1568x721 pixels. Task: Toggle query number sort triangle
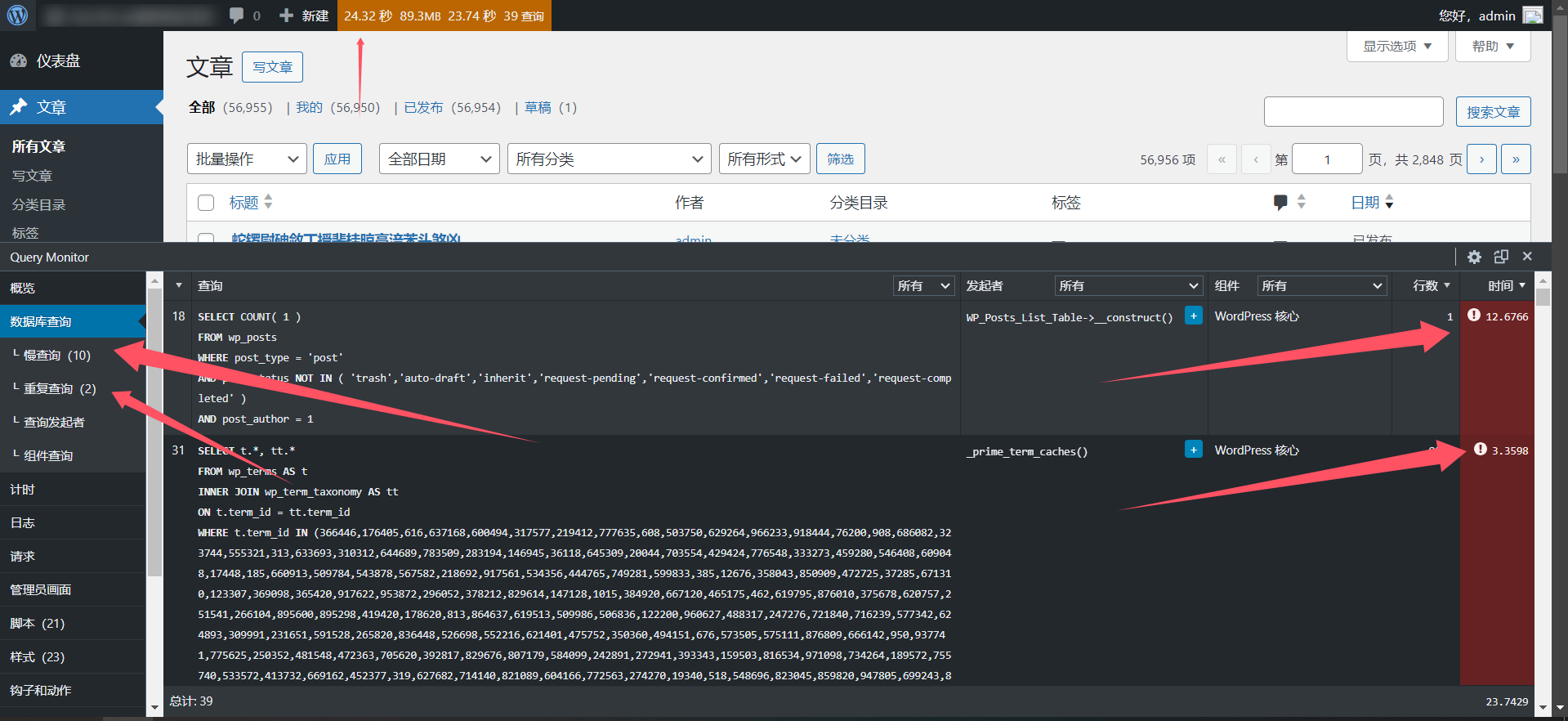point(178,286)
